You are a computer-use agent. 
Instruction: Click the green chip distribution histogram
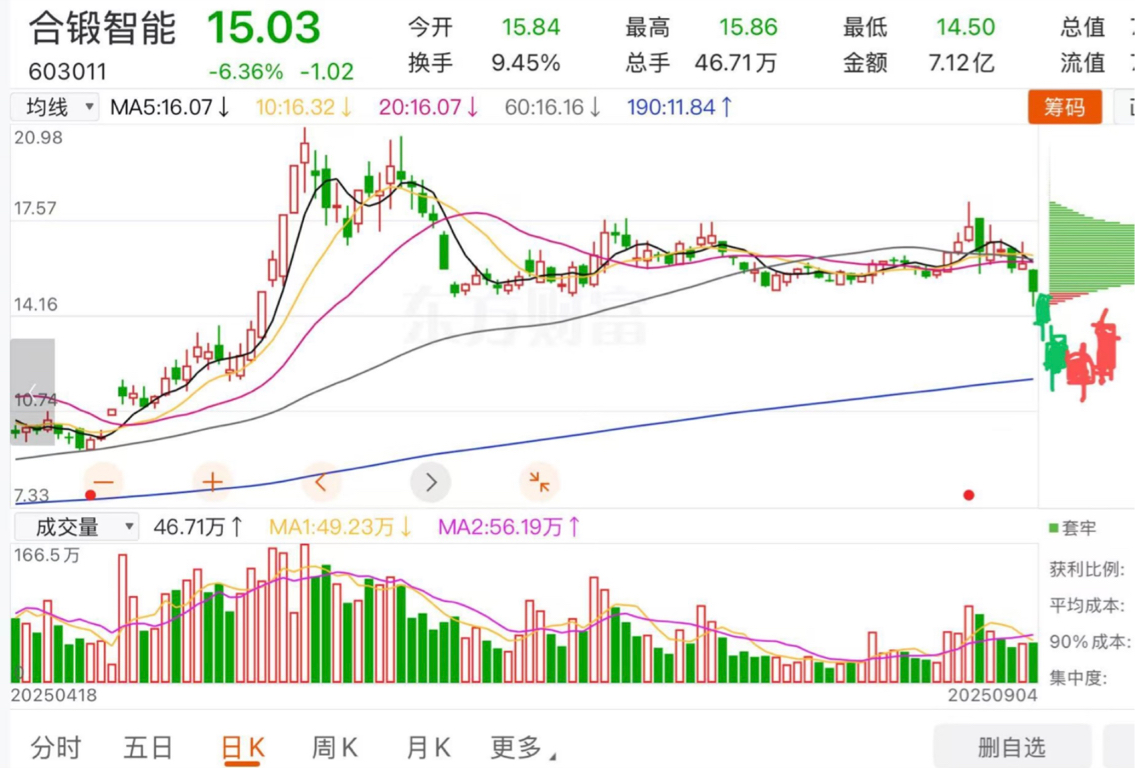click(x=1091, y=248)
